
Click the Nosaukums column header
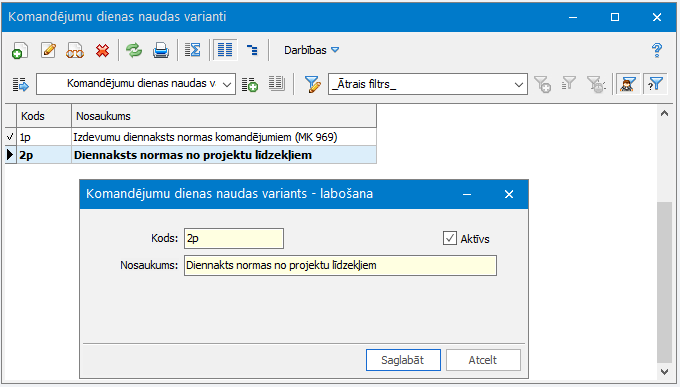click(224, 116)
